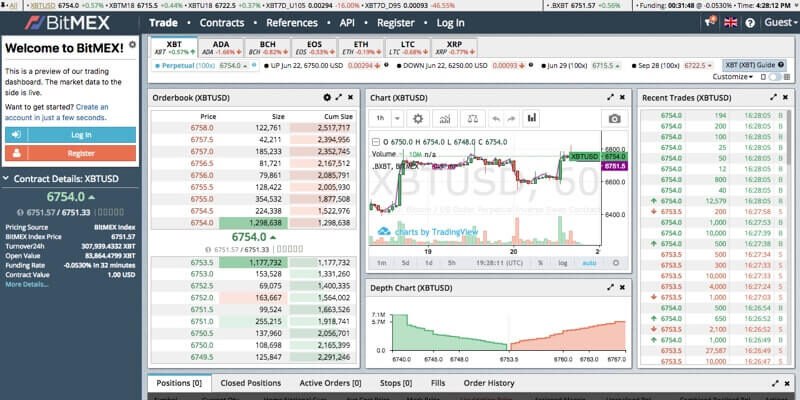Switch to Order History tab
The width and height of the screenshot is (800, 400).
(489, 383)
